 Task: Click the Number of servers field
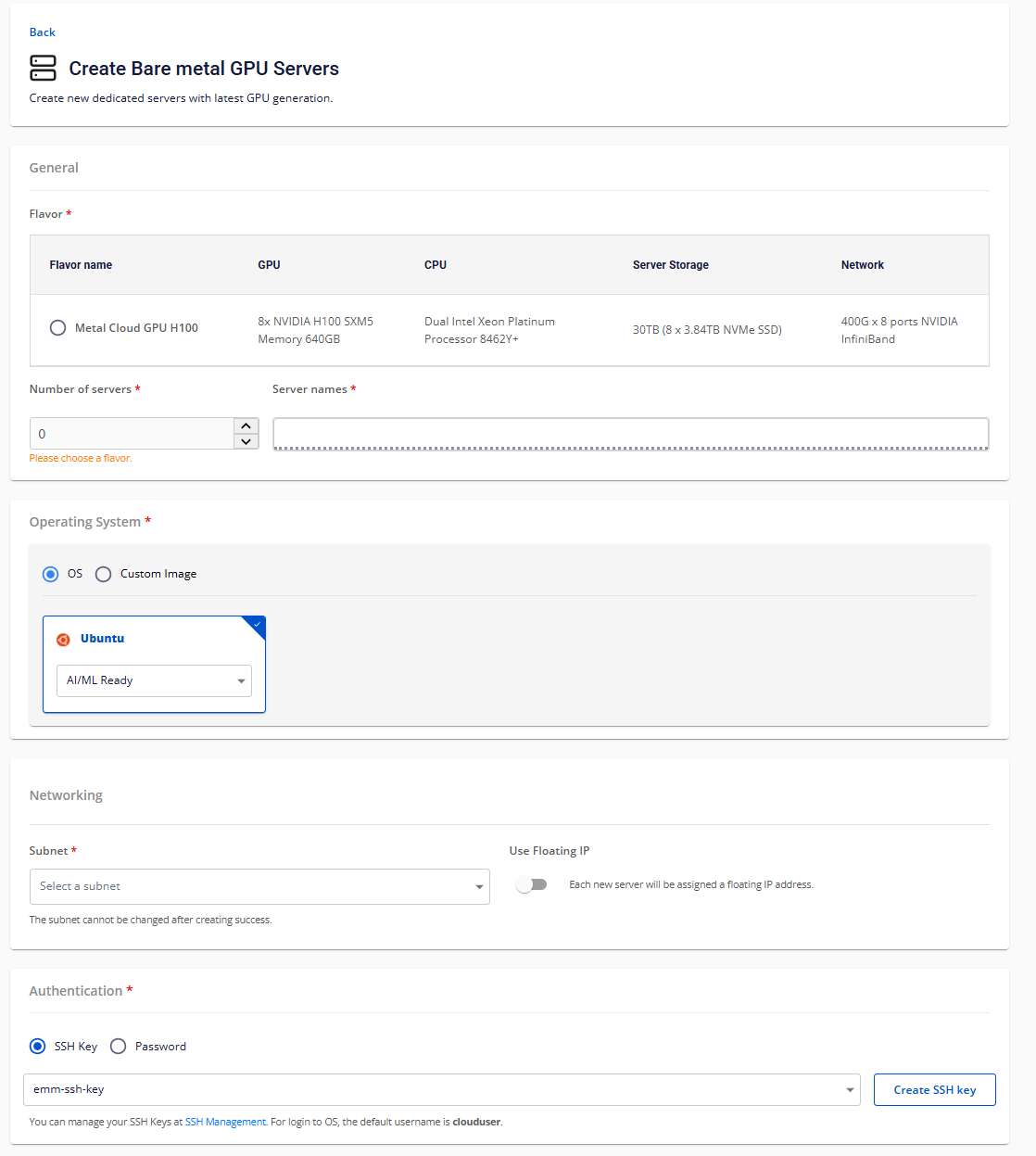tap(132, 434)
